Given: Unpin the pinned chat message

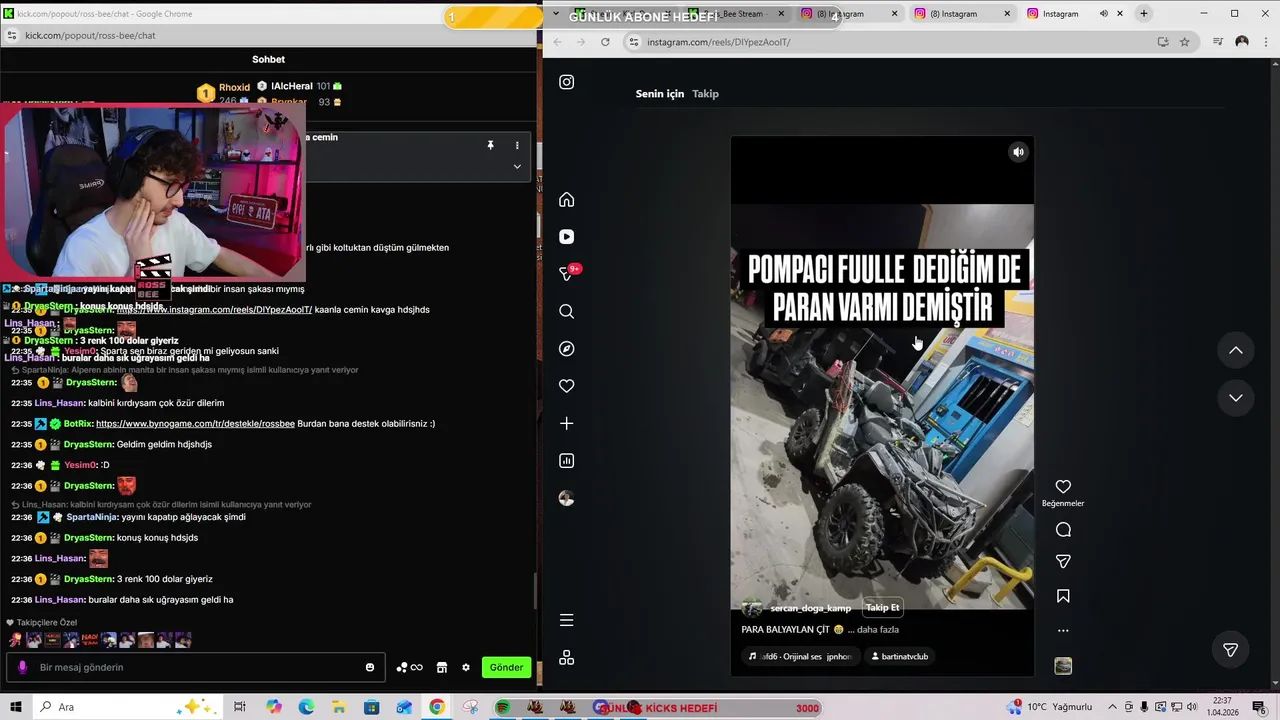Looking at the screenshot, I should click(490, 145).
